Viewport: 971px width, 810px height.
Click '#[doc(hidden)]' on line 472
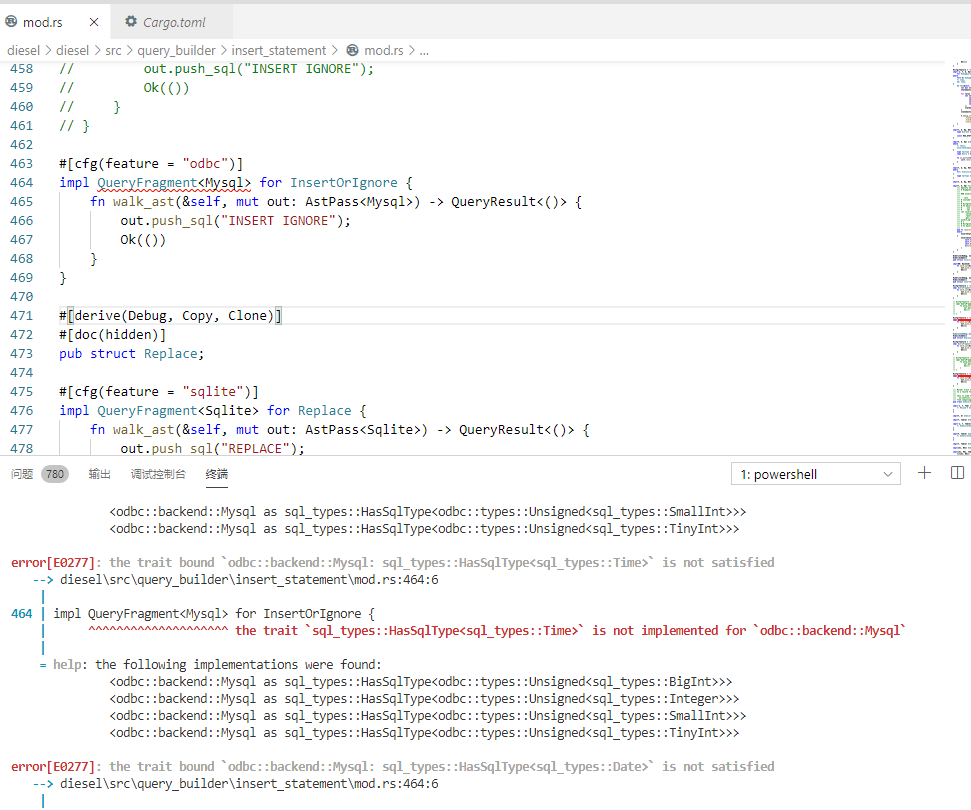coord(113,335)
